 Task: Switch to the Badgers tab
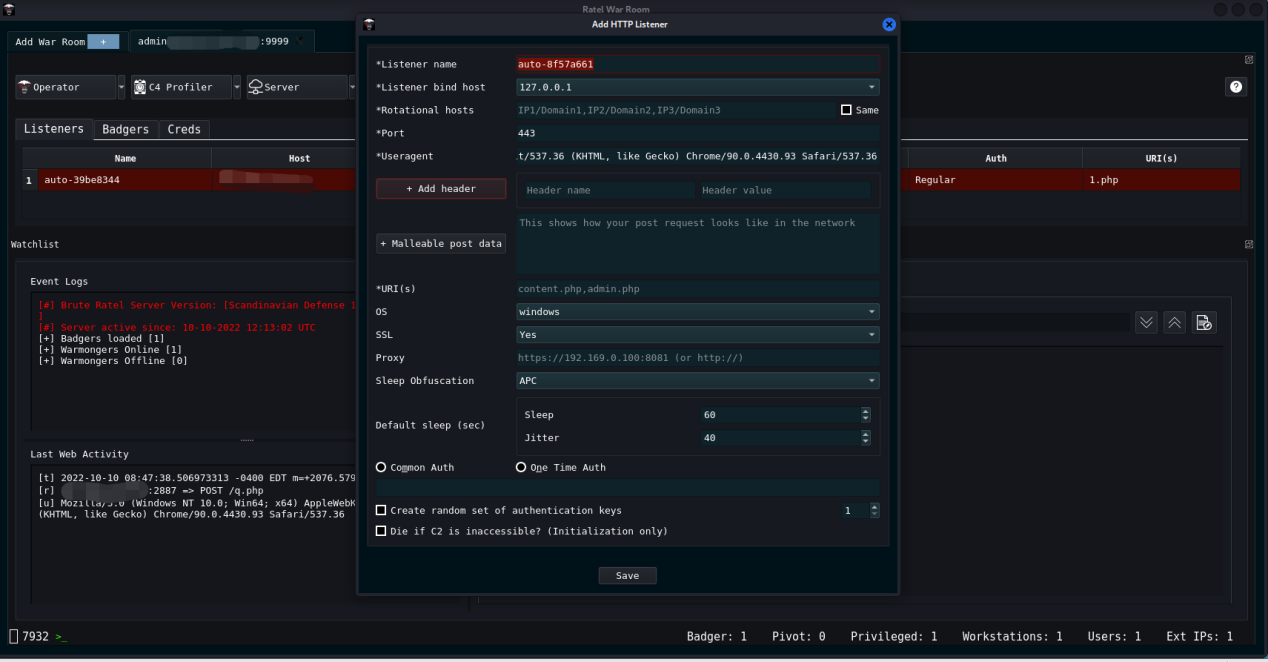coord(125,129)
